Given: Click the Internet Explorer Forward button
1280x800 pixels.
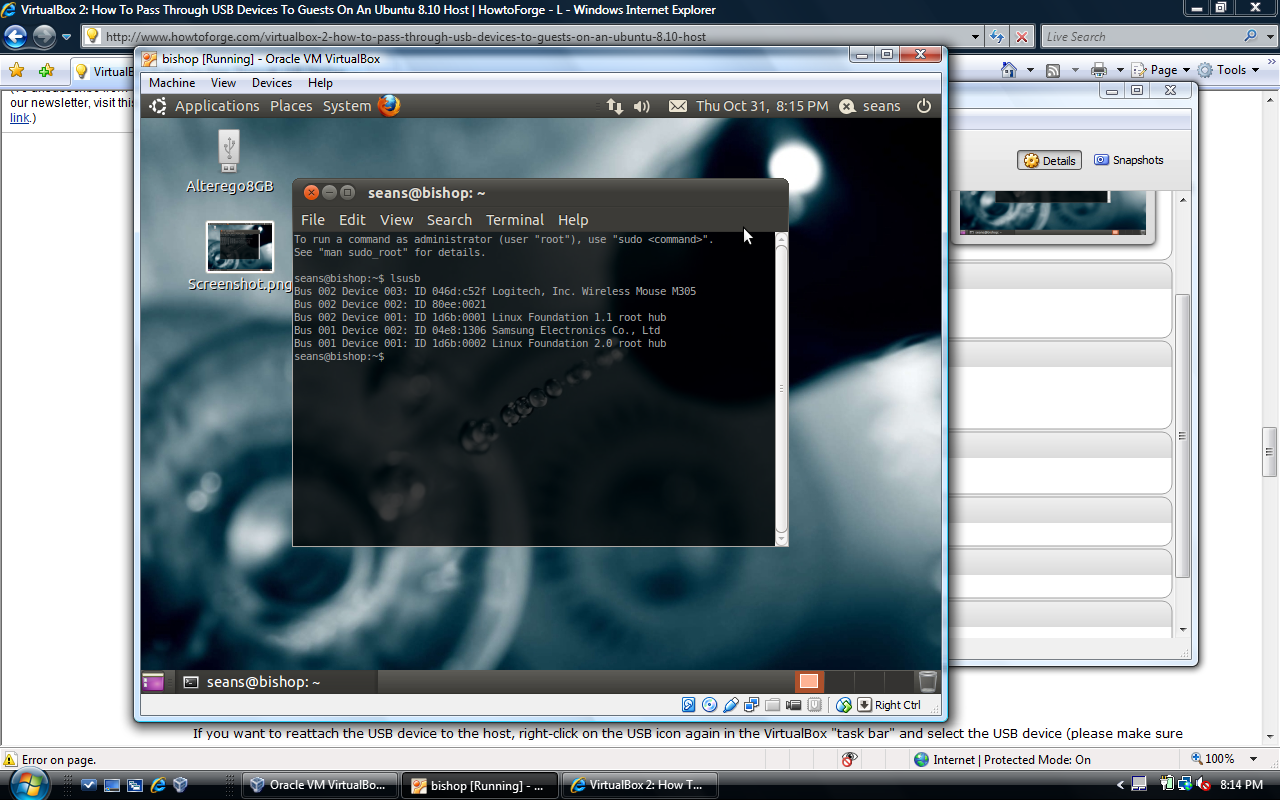Looking at the screenshot, I should pos(44,37).
